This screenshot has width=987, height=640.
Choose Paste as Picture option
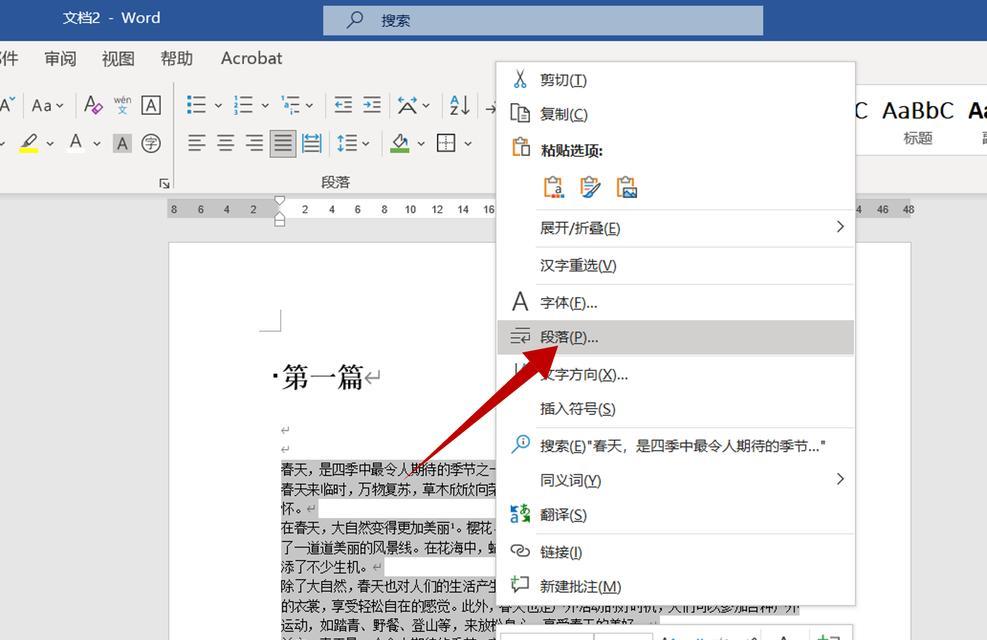coord(626,187)
